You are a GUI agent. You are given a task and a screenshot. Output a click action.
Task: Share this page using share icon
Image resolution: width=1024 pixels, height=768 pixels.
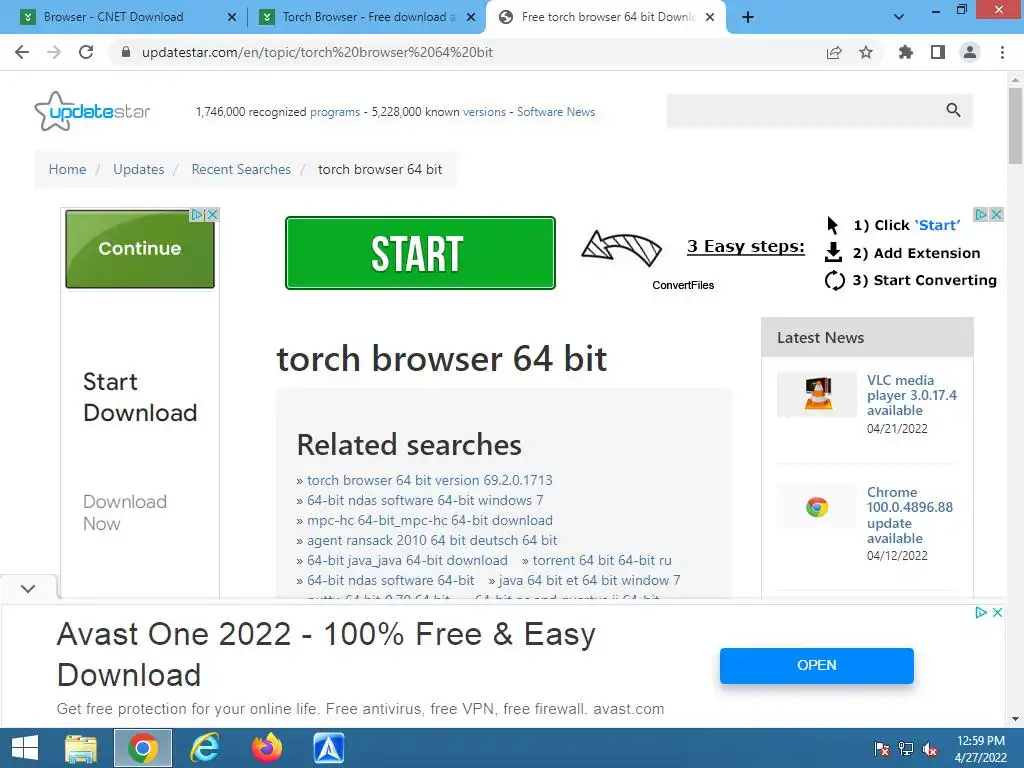[834, 52]
